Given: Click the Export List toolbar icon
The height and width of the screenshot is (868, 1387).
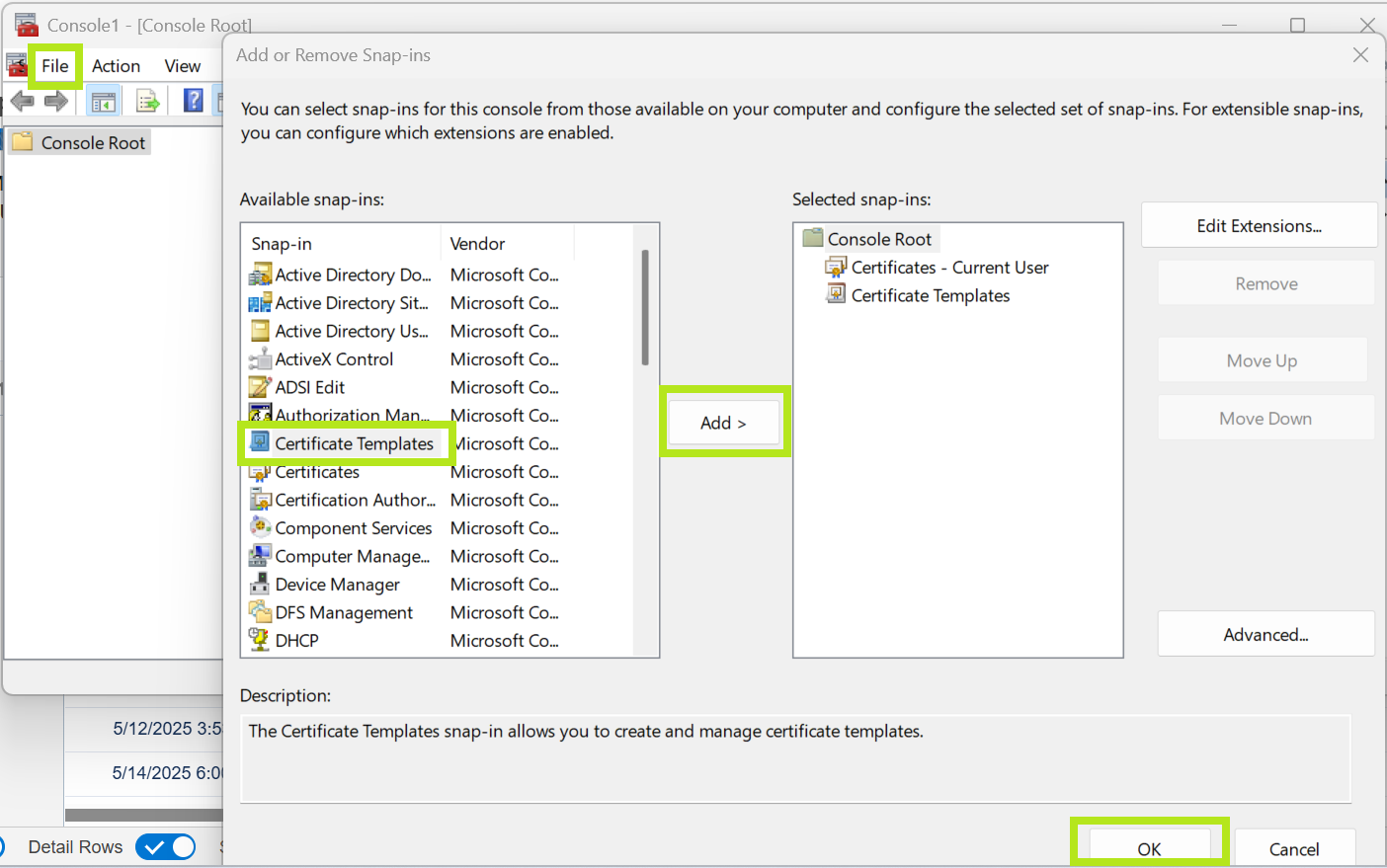Looking at the screenshot, I should 148,101.
